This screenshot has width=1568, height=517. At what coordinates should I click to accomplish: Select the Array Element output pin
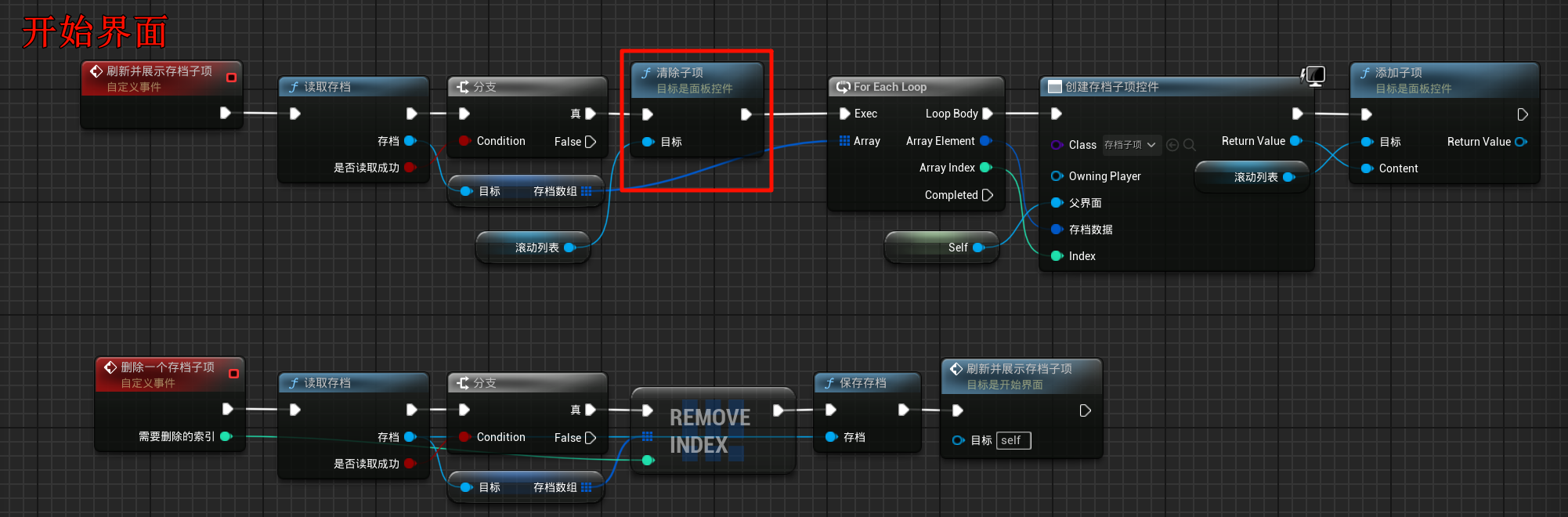click(985, 141)
